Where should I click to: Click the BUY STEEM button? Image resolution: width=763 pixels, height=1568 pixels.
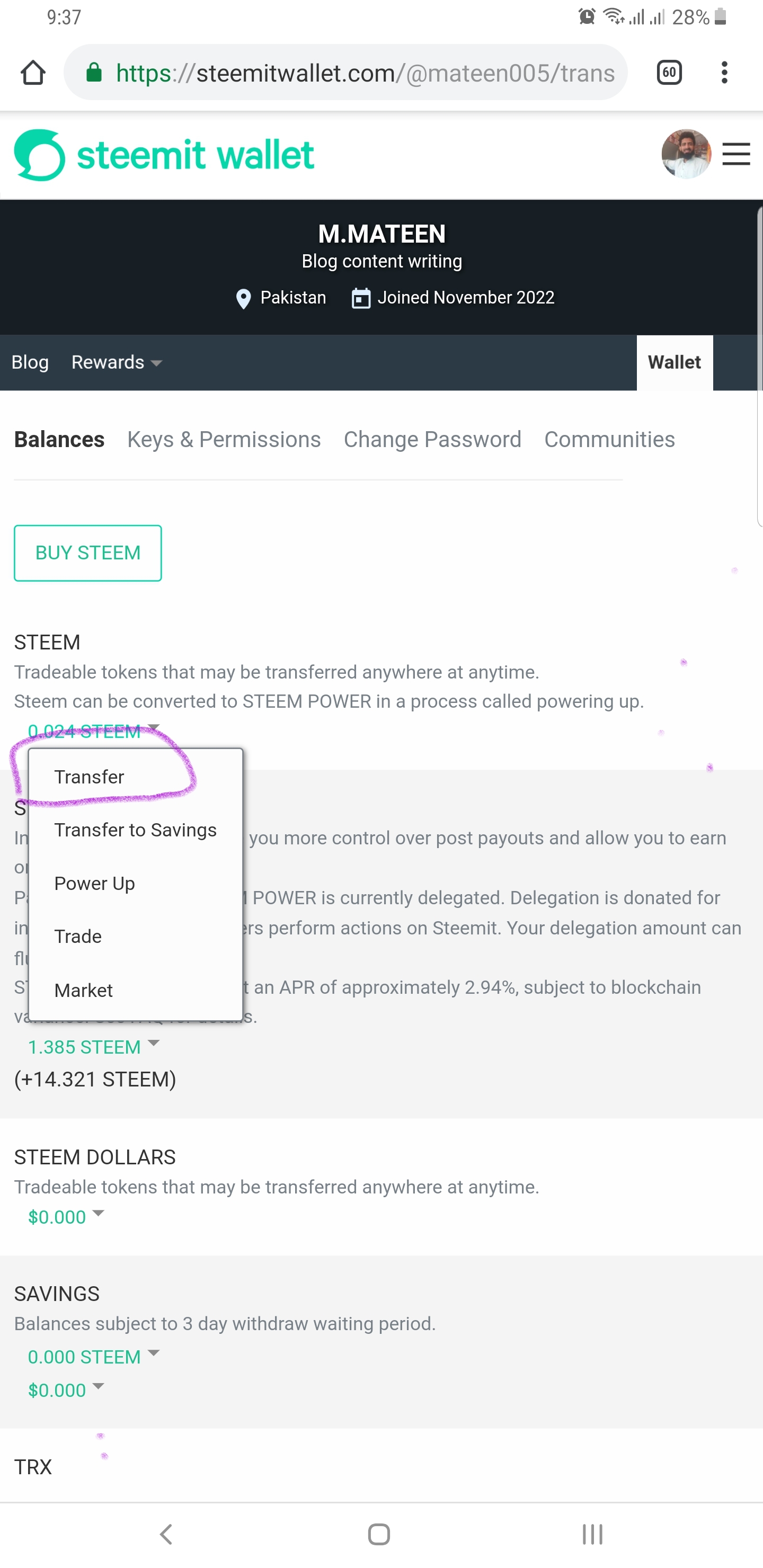tap(87, 553)
